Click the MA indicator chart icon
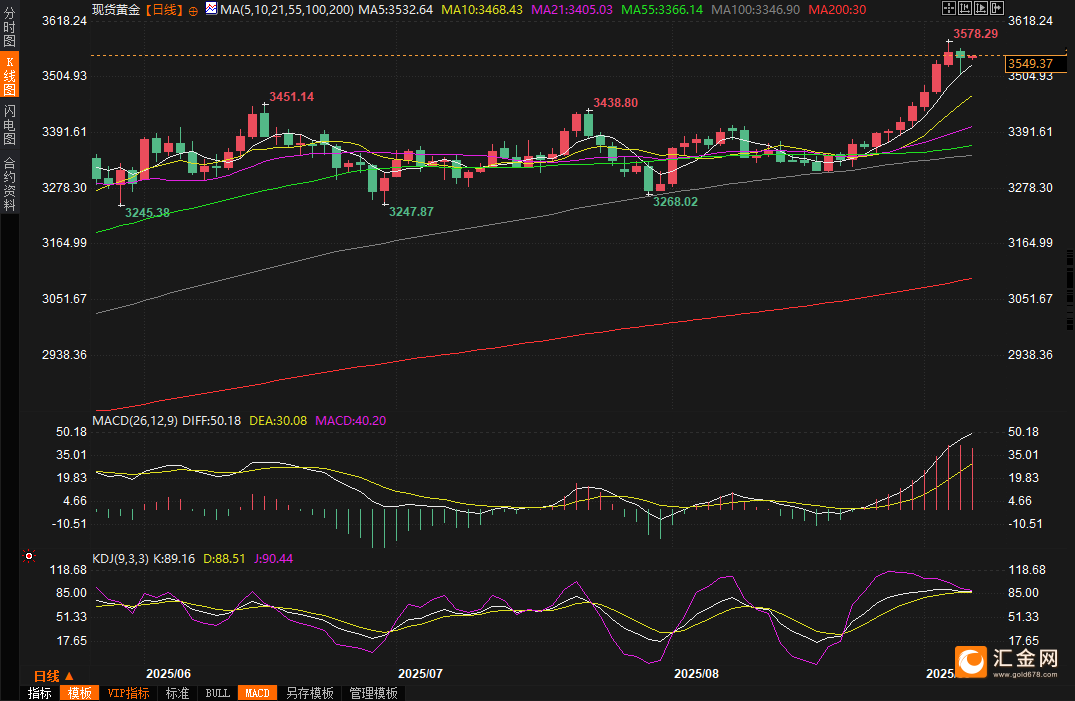Screen dimensions: 1075x701 [211, 9]
